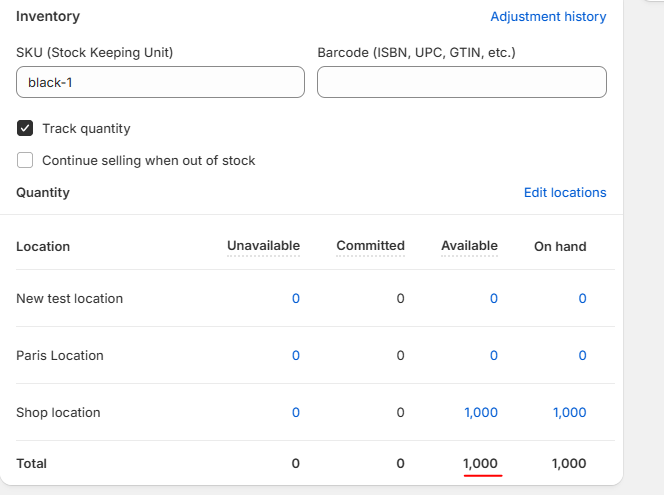Open the Adjustment history link
Screen dimensions: 664x495
pos(548,17)
